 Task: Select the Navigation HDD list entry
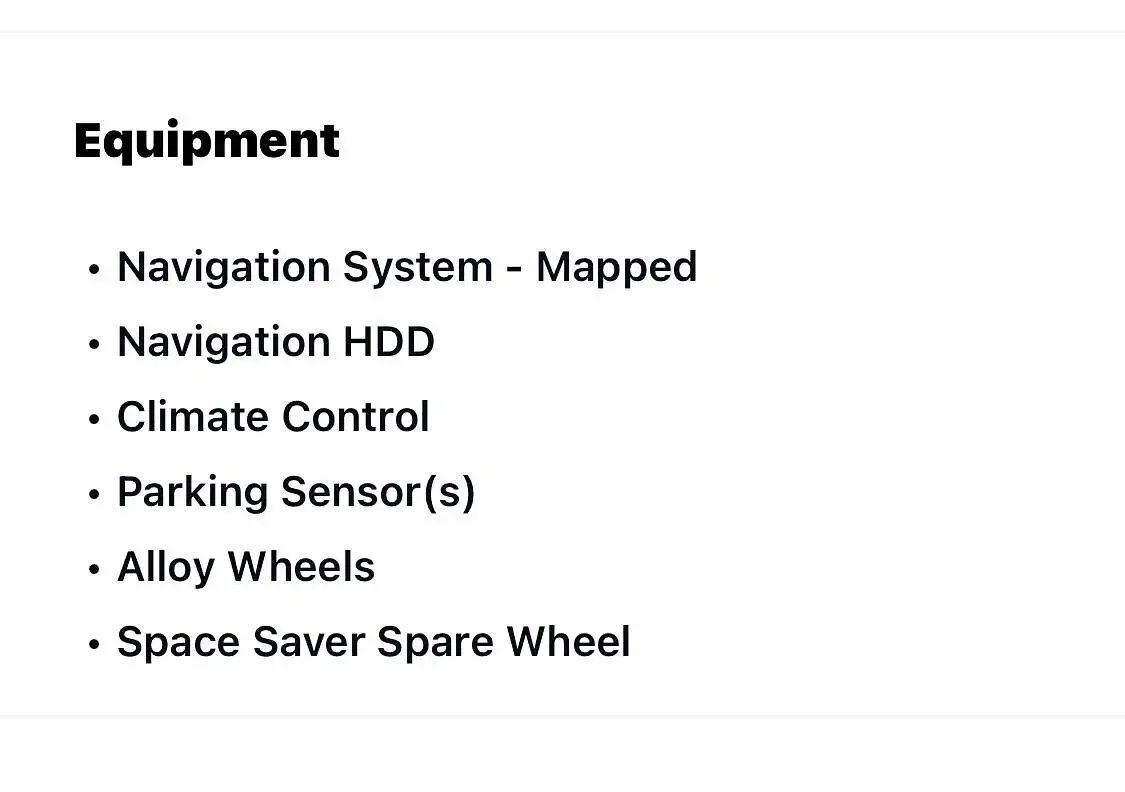(276, 342)
